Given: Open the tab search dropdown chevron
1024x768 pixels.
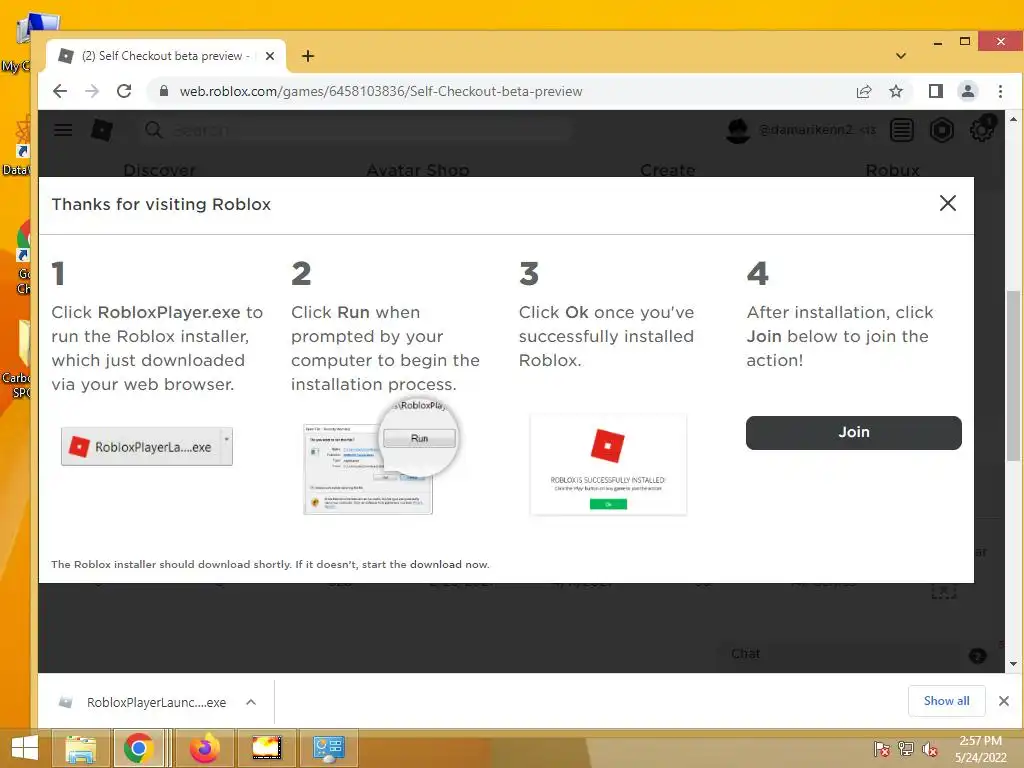Looking at the screenshot, I should point(901,56).
